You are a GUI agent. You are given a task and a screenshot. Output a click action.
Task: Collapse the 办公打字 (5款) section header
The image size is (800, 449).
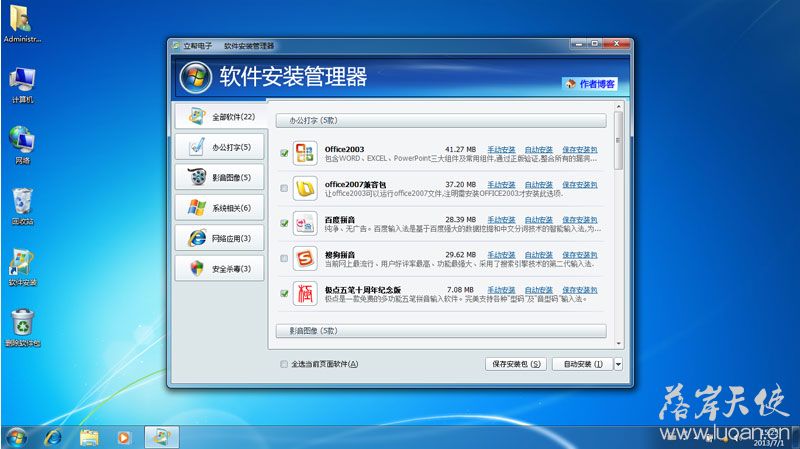pos(441,120)
